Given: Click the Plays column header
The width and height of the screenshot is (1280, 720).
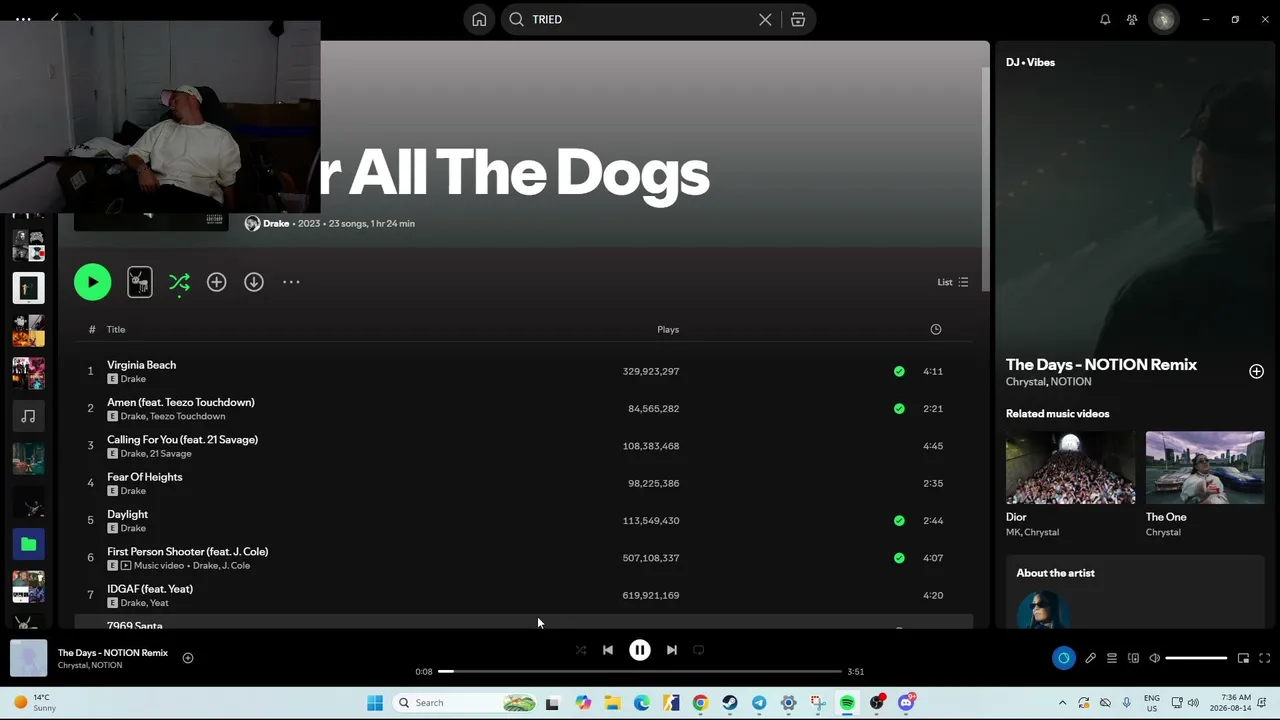Looking at the screenshot, I should pos(668,329).
